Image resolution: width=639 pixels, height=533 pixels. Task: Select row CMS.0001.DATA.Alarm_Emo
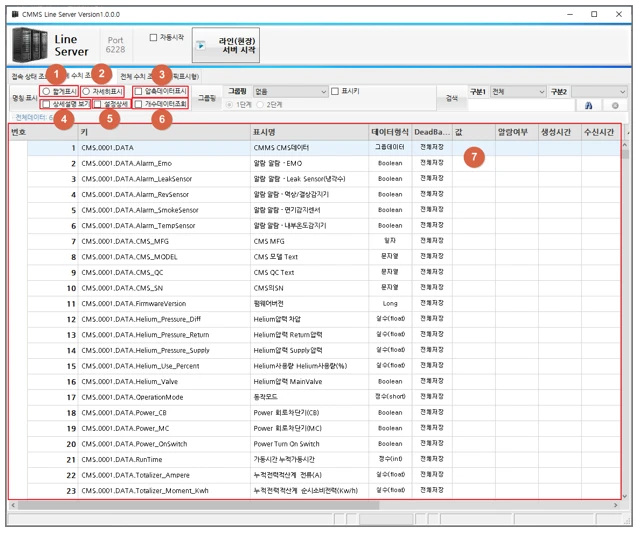point(324,163)
